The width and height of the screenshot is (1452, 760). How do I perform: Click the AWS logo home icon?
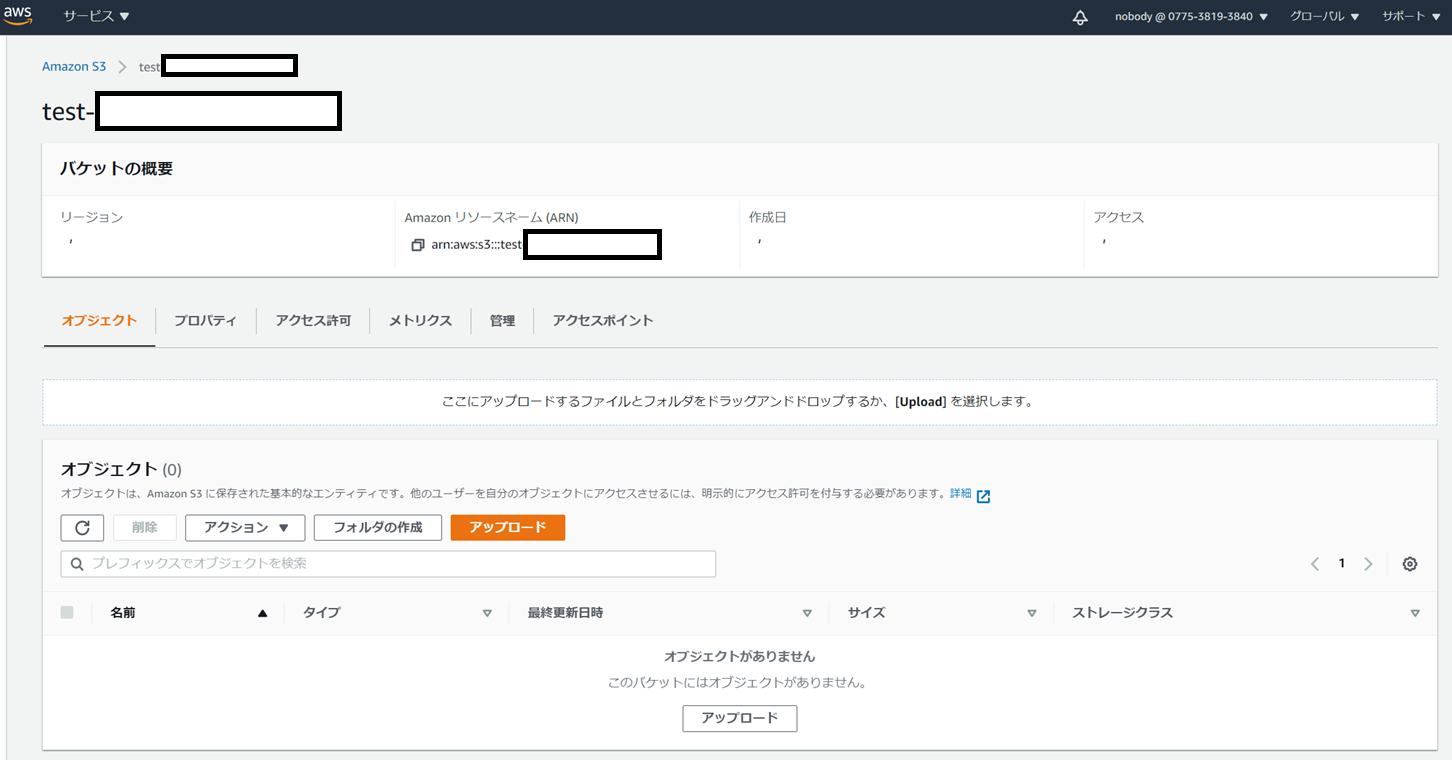pos(18,16)
